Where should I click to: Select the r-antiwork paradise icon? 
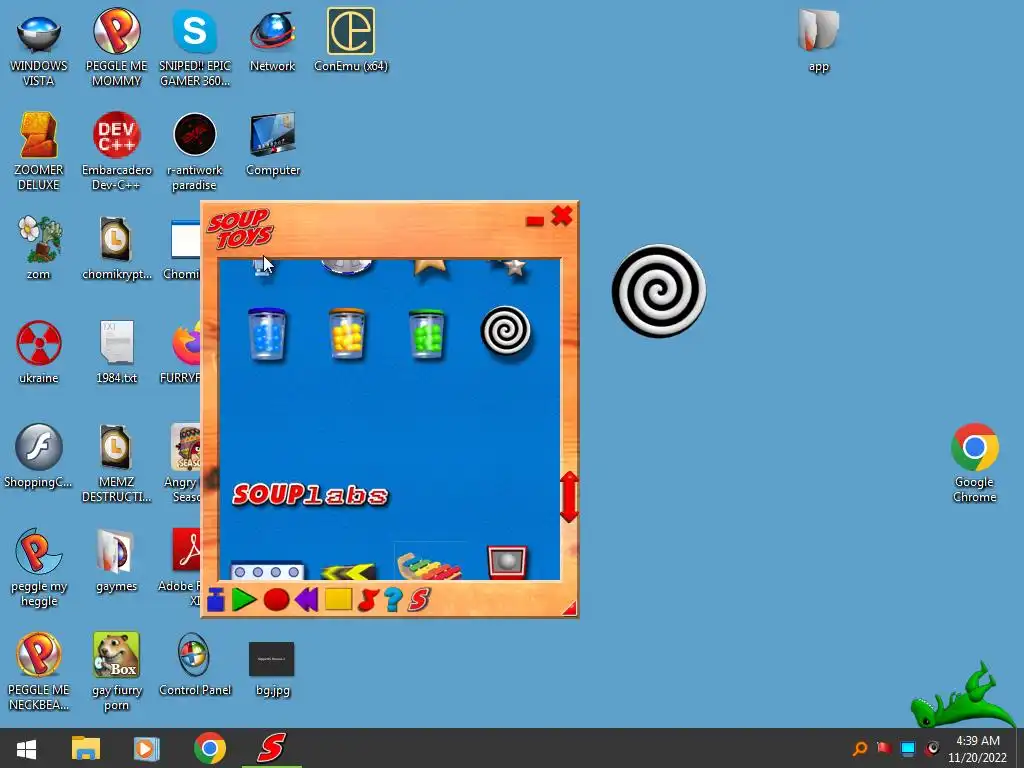pyautogui.click(x=195, y=152)
